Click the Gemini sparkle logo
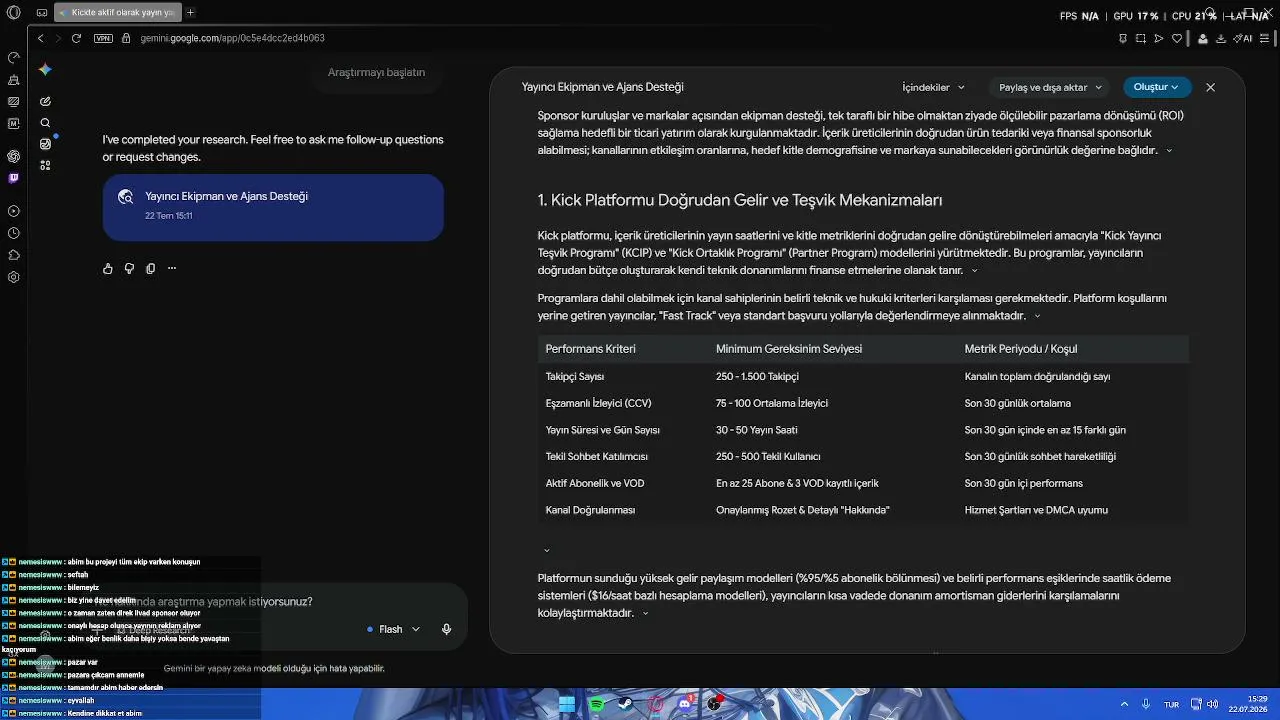Viewport: 1280px width, 720px height. 45,69
